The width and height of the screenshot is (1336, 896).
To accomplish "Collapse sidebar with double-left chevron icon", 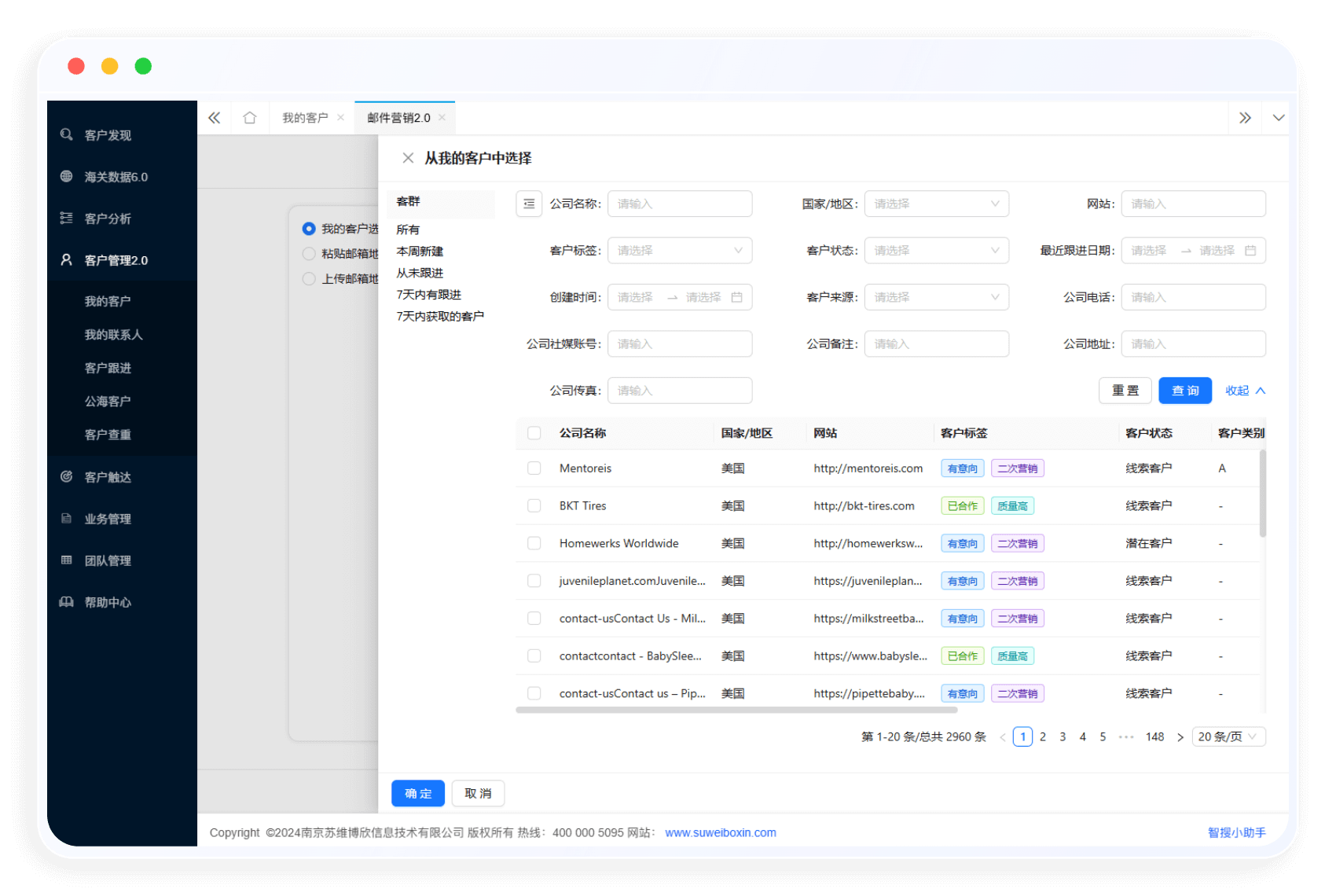I will pyautogui.click(x=215, y=118).
